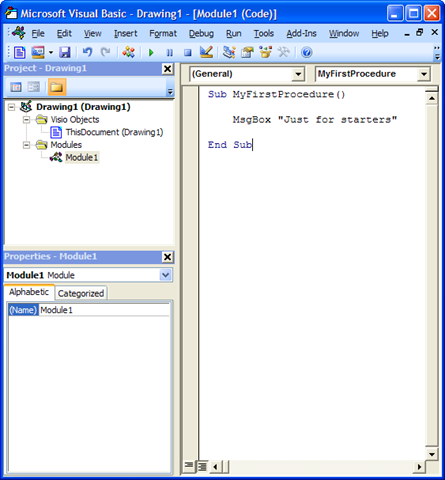Click the horizontal scrollbar right arrow
Viewport: 445px width, 480px height.
click(419, 467)
